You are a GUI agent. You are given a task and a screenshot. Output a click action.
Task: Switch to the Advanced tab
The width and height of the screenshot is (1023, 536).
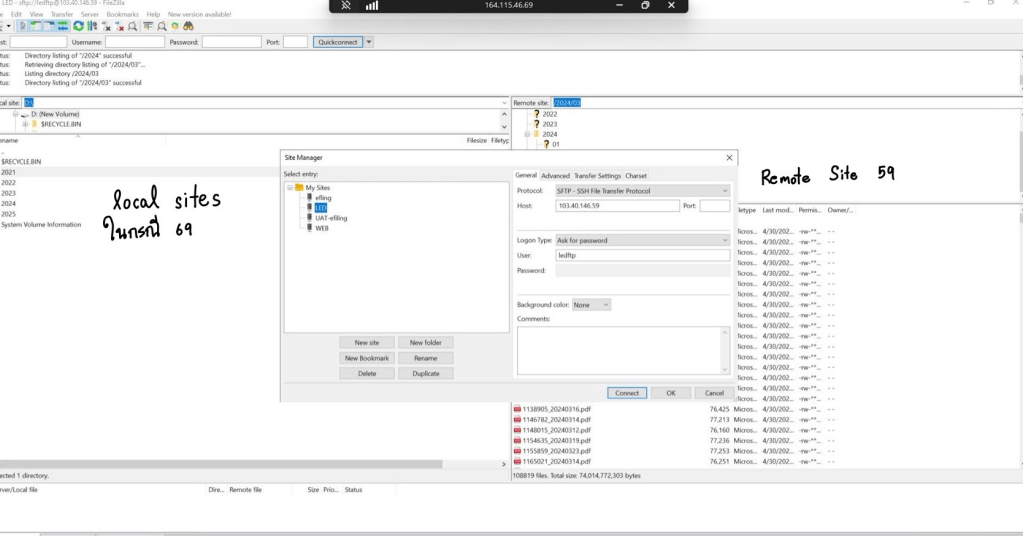point(555,176)
